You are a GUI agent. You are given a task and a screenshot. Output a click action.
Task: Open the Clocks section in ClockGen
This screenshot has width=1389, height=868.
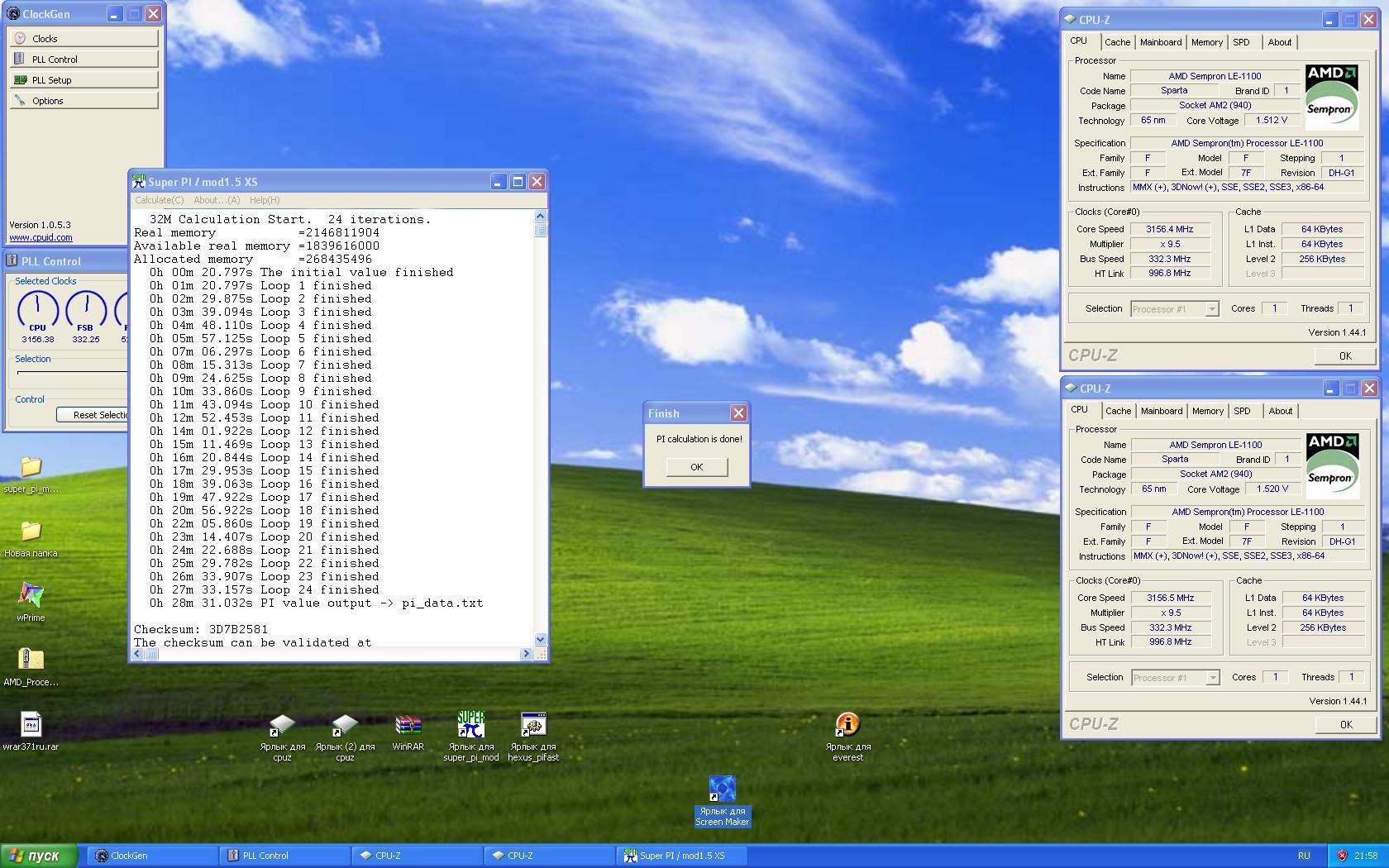point(84,38)
